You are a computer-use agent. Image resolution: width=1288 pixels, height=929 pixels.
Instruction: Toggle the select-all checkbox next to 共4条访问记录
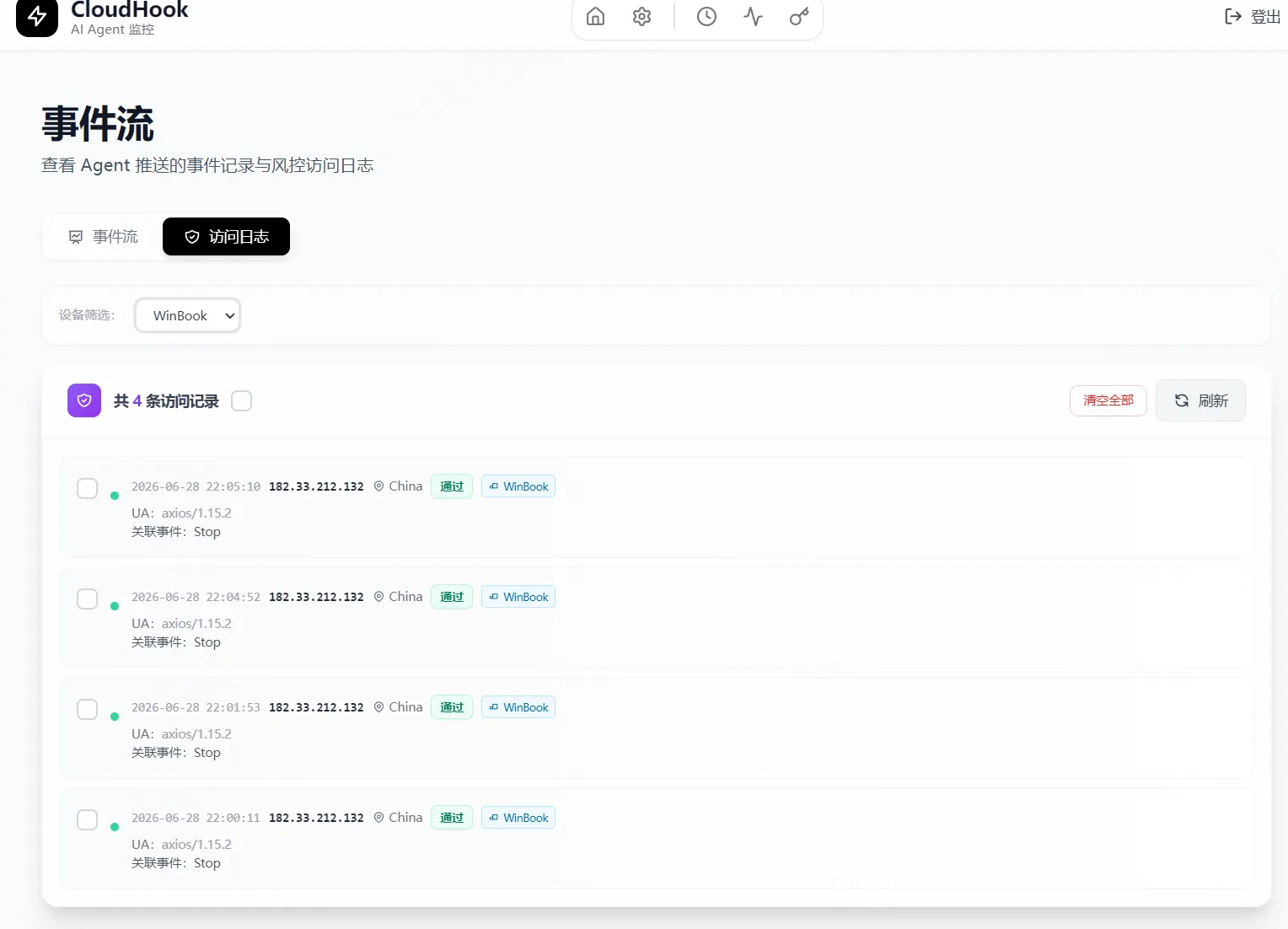pyautogui.click(x=241, y=400)
